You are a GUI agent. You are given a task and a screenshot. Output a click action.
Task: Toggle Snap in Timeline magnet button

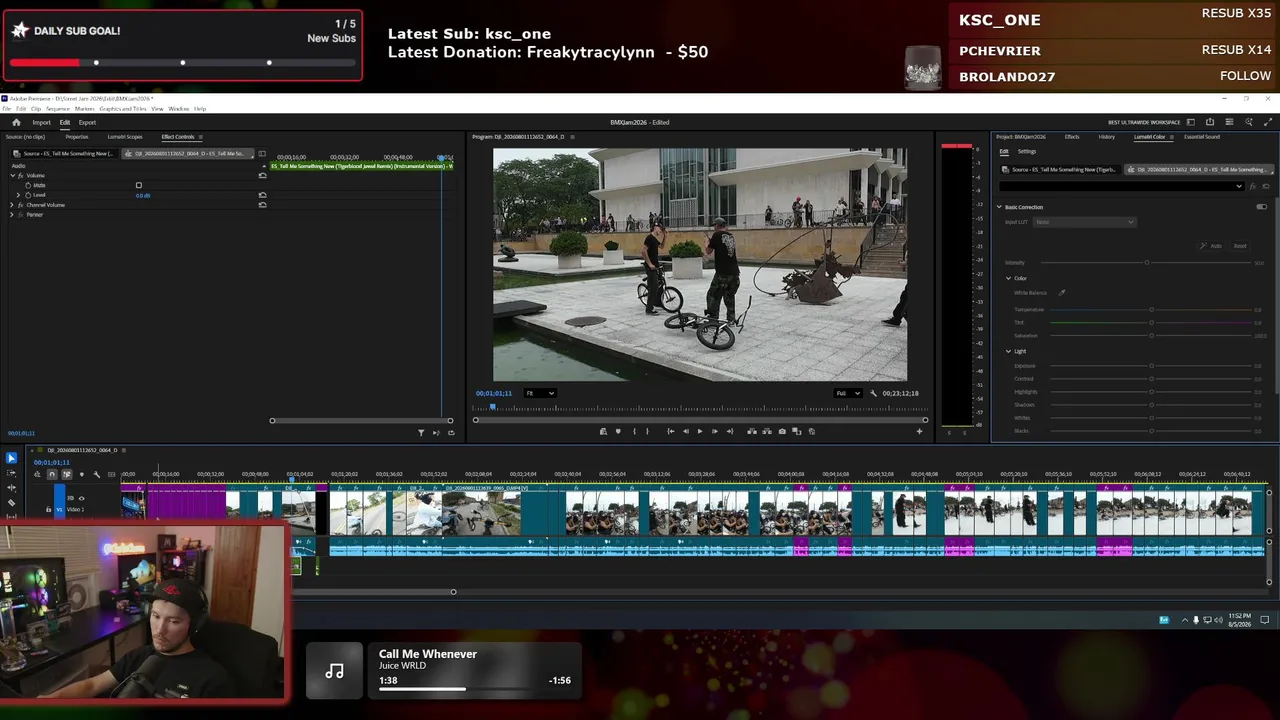click(52, 474)
